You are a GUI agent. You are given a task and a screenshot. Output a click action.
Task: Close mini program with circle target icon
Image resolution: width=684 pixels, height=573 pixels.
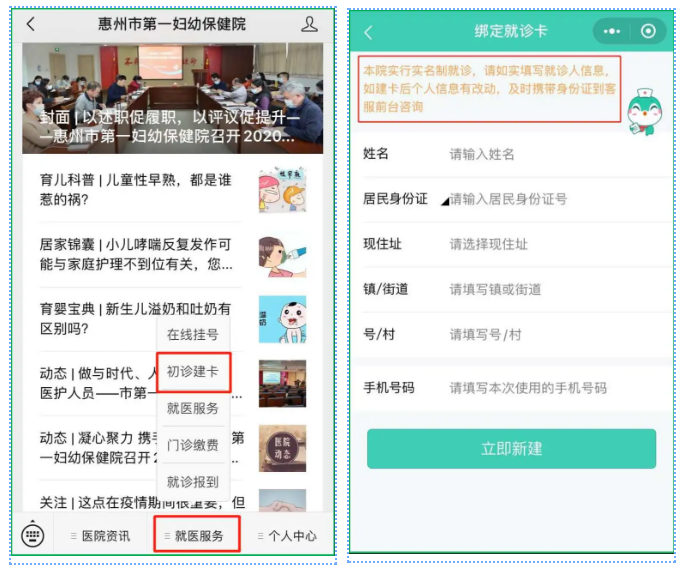[648, 31]
